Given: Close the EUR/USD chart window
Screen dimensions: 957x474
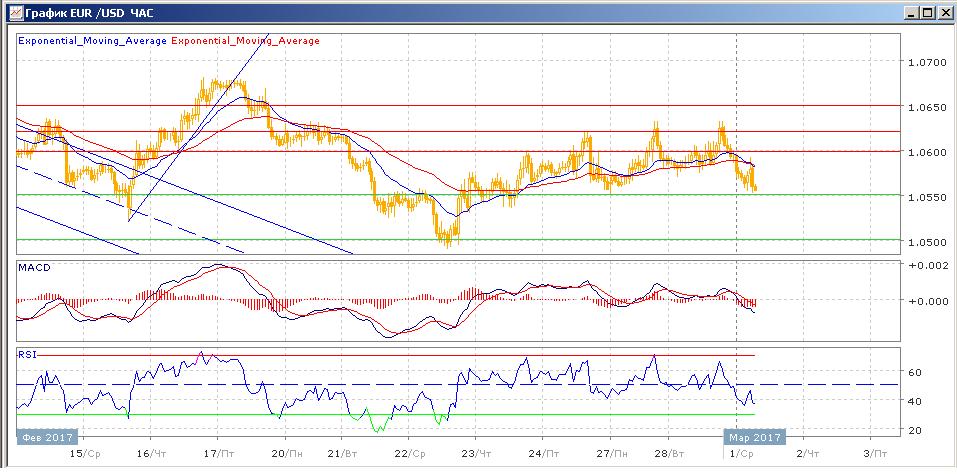Looking at the screenshot, I should 941,12.
